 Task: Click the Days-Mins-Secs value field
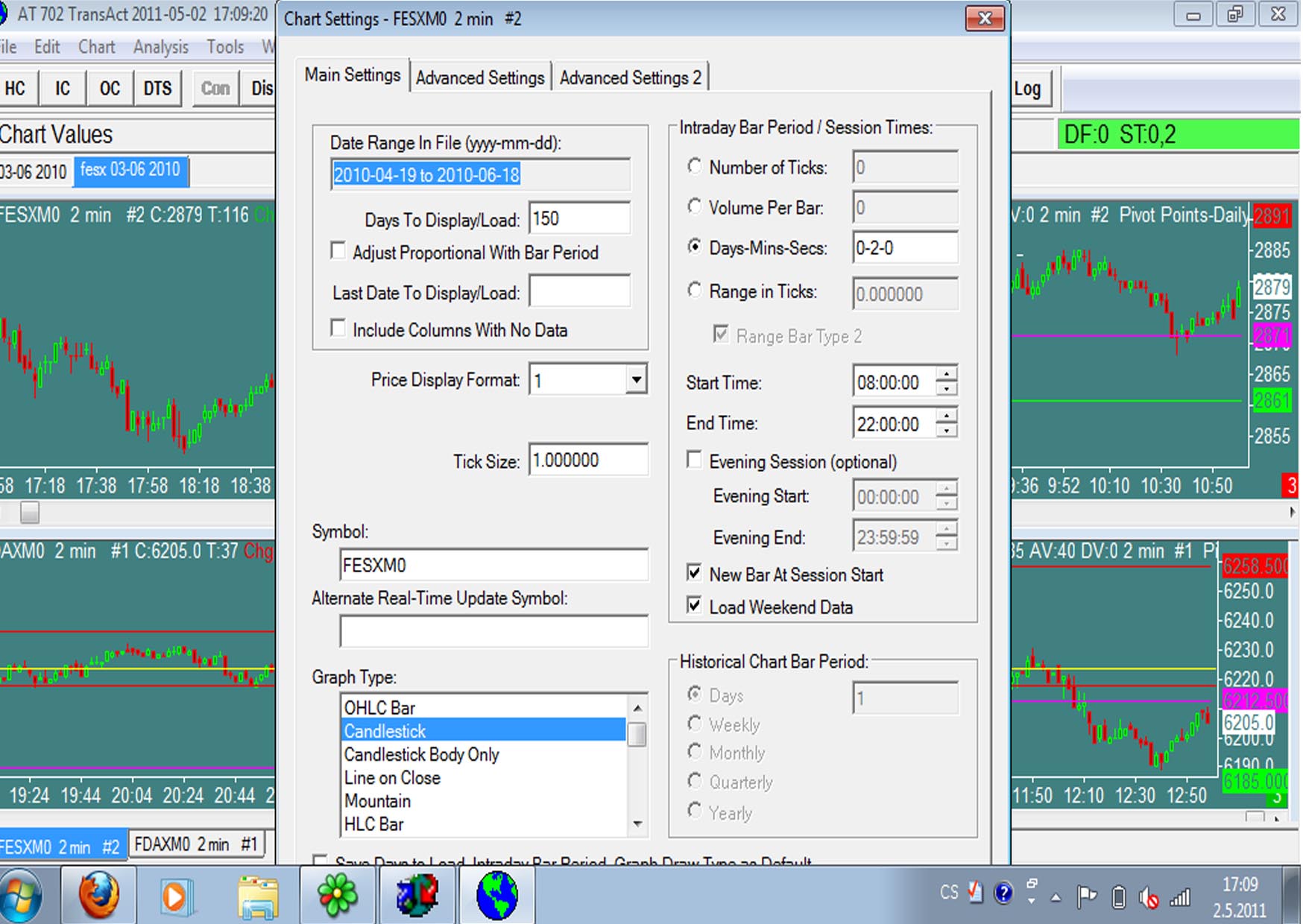(905, 247)
